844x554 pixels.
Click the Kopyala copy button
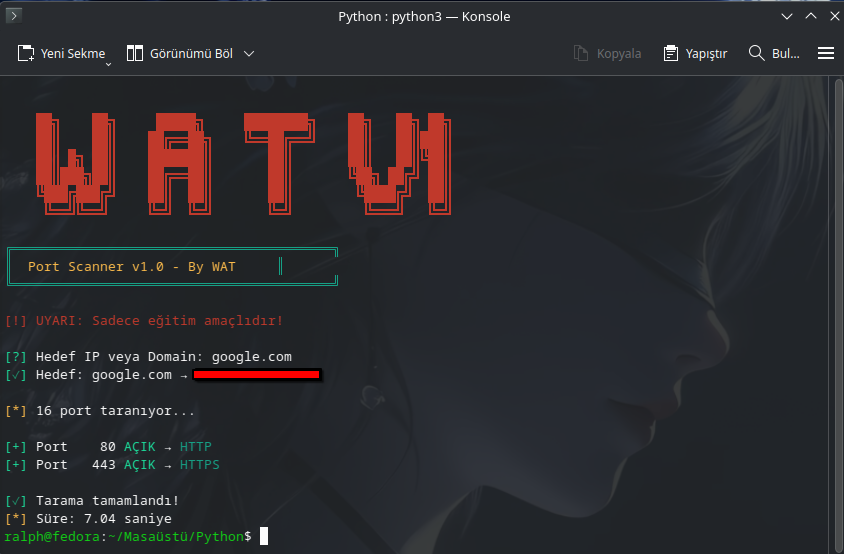(607, 53)
